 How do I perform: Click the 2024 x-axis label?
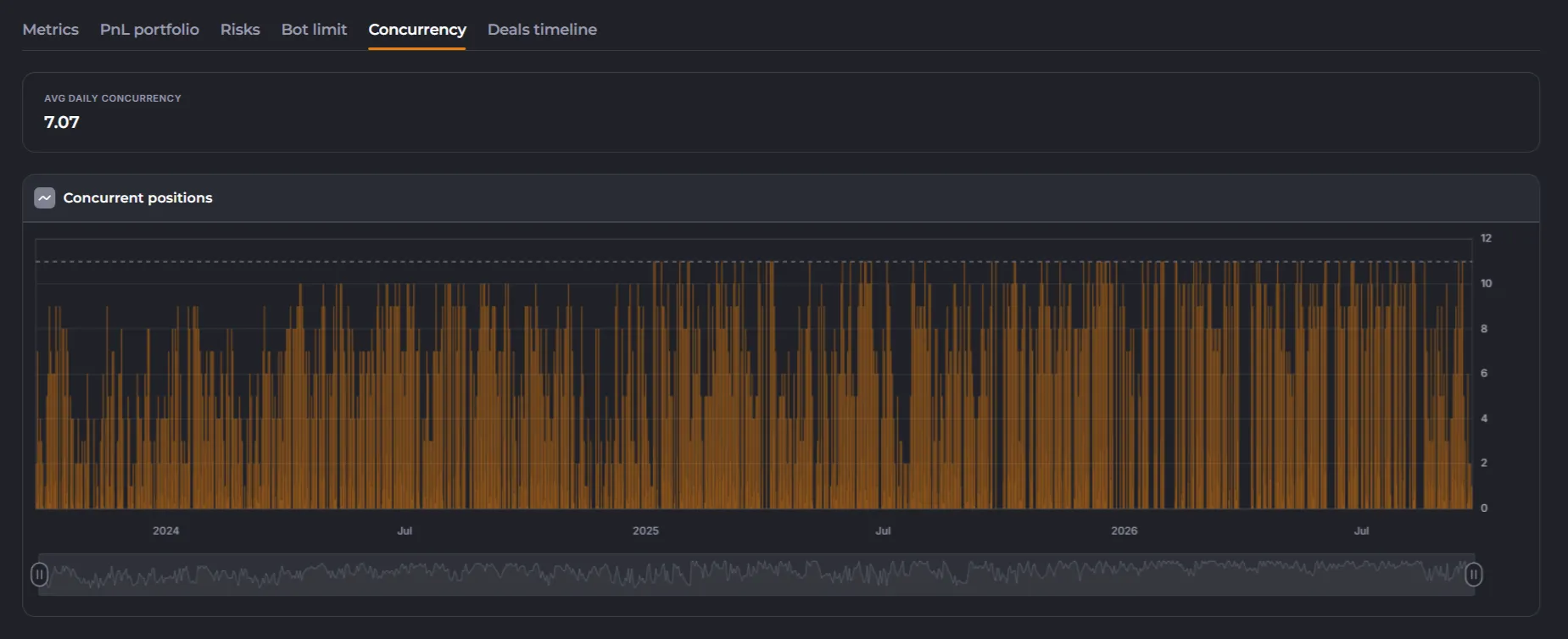[165, 531]
